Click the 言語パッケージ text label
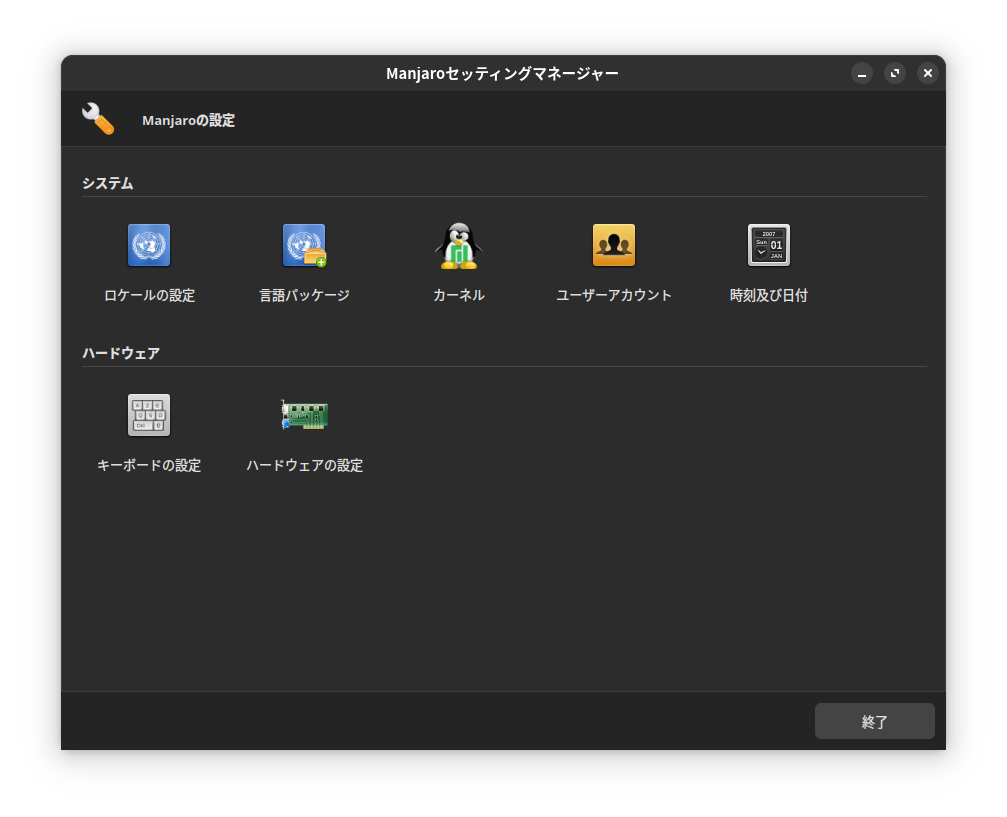1007x817 pixels. tap(304, 295)
